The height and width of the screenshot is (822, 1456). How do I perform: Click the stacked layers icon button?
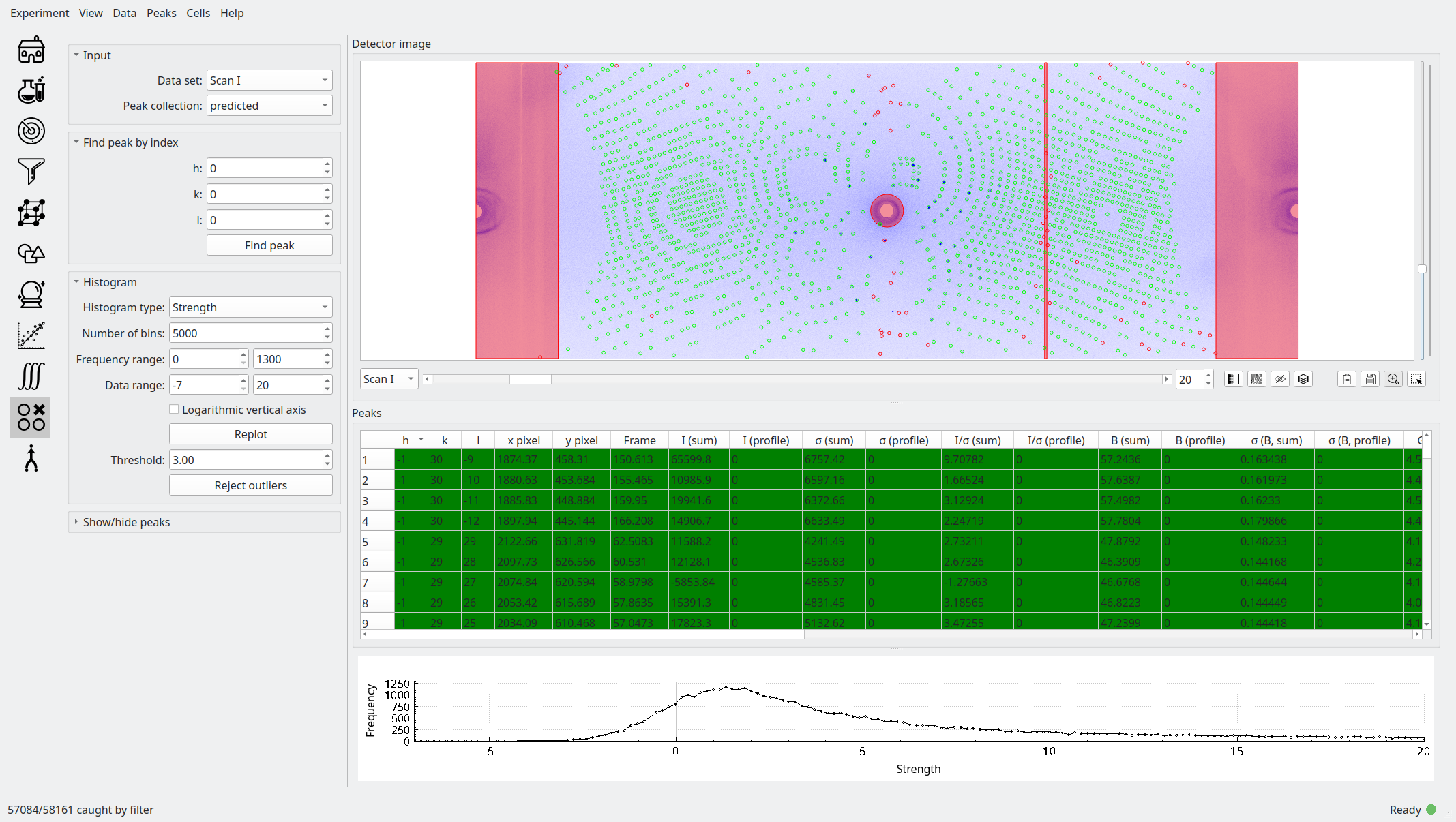tap(1303, 379)
